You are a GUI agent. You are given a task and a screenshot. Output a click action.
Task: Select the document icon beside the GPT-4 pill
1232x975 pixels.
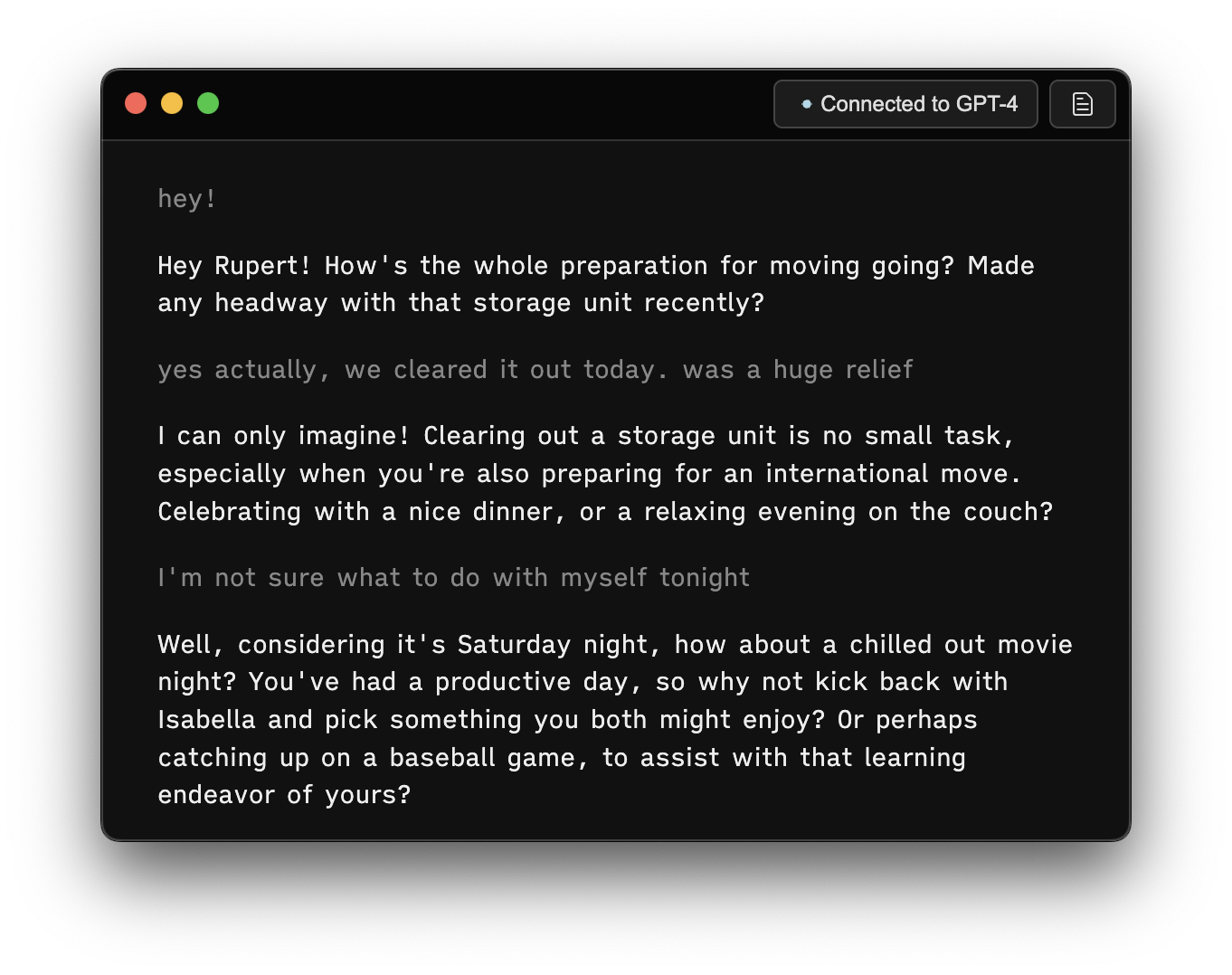(x=1082, y=103)
